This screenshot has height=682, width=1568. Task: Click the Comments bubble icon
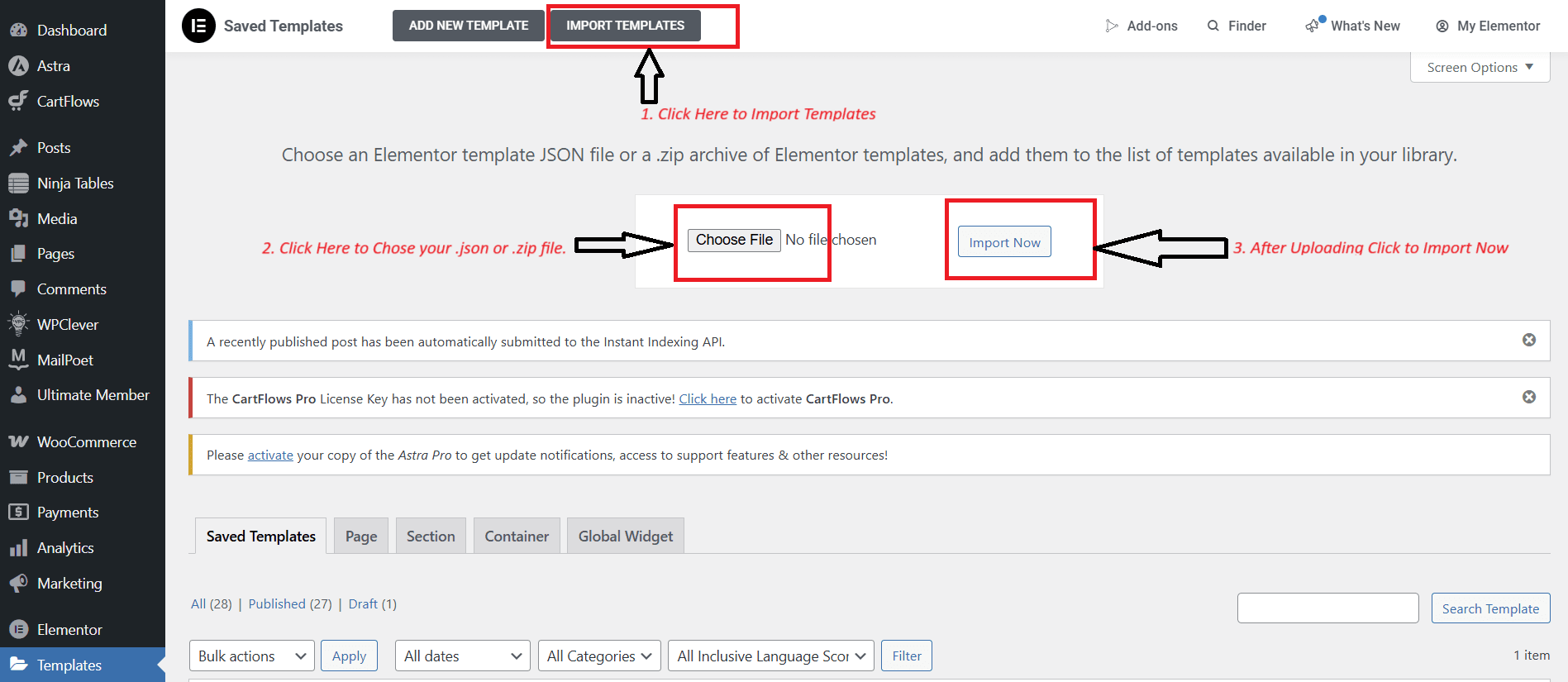pyautogui.click(x=18, y=289)
